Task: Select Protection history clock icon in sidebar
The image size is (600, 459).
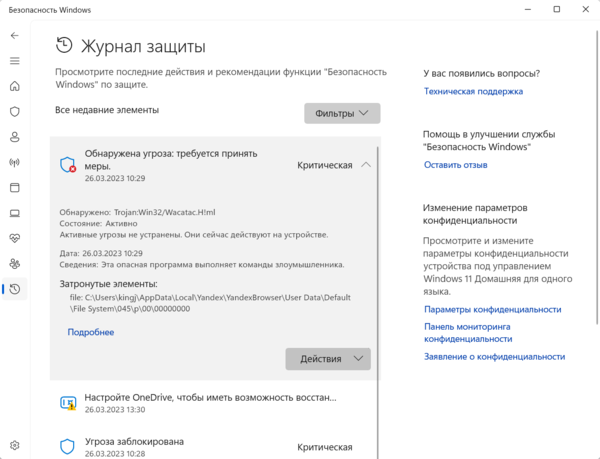Action: coord(15,289)
